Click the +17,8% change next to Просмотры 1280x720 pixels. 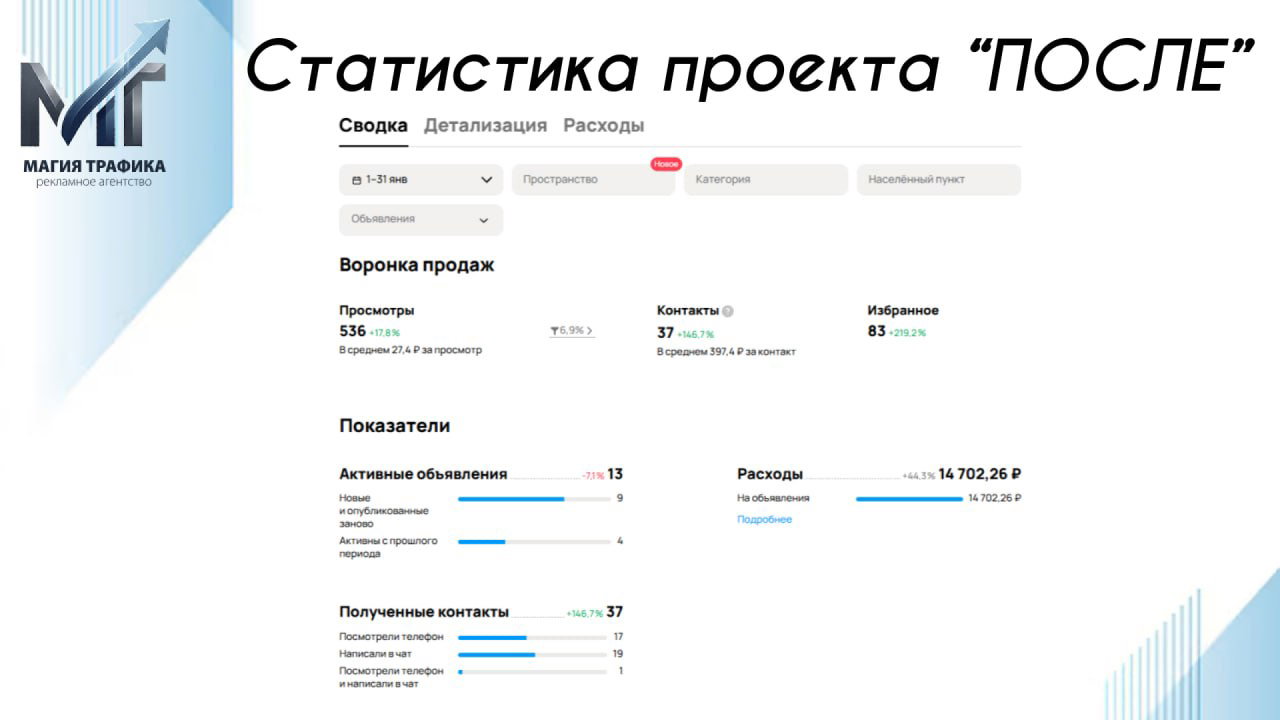pyautogui.click(x=384, y=333)
